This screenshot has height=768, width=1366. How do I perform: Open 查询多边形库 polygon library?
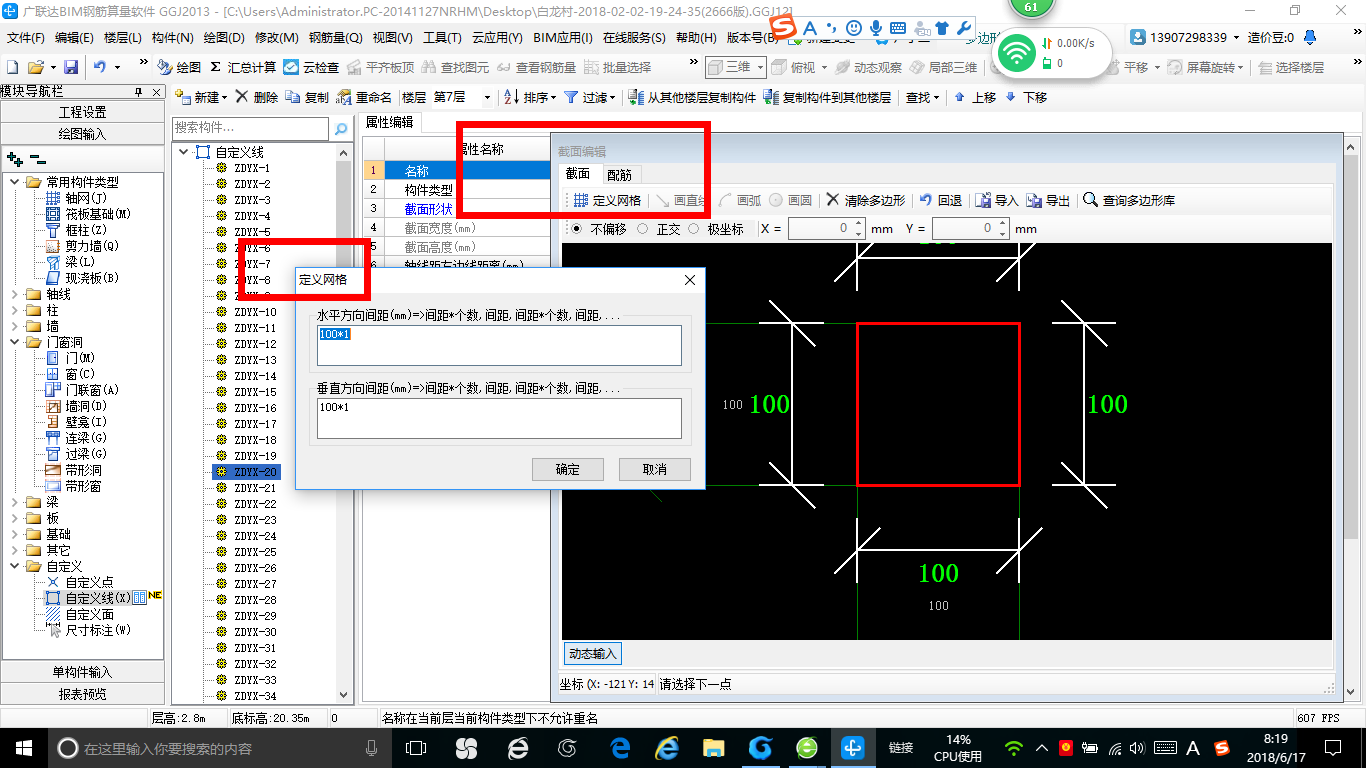click(1130, 200)
